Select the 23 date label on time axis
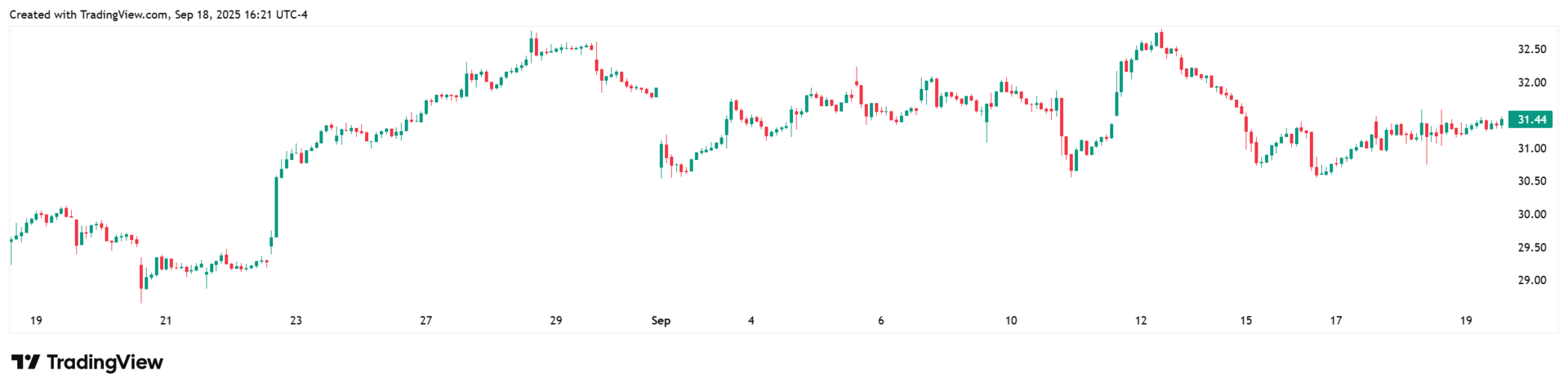The height and width of the screenshot is (391, 1568). click(x=296, y=321)
